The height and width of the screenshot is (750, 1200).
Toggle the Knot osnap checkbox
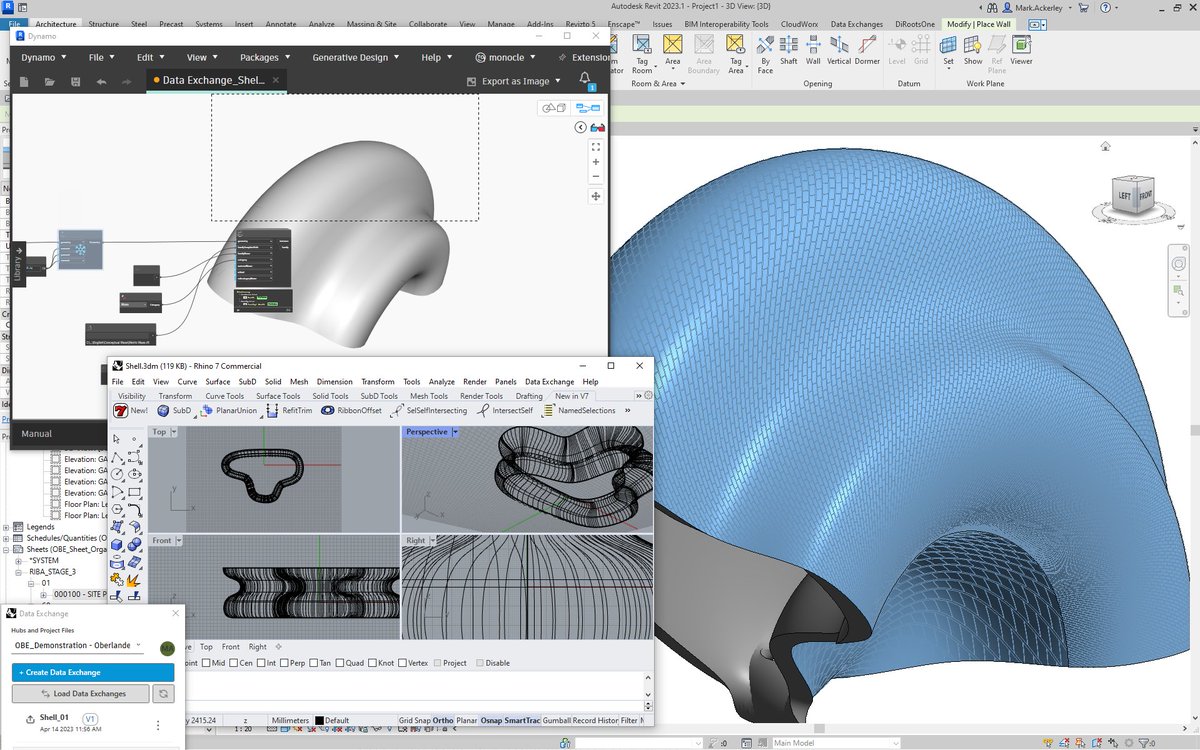point(372,663)
